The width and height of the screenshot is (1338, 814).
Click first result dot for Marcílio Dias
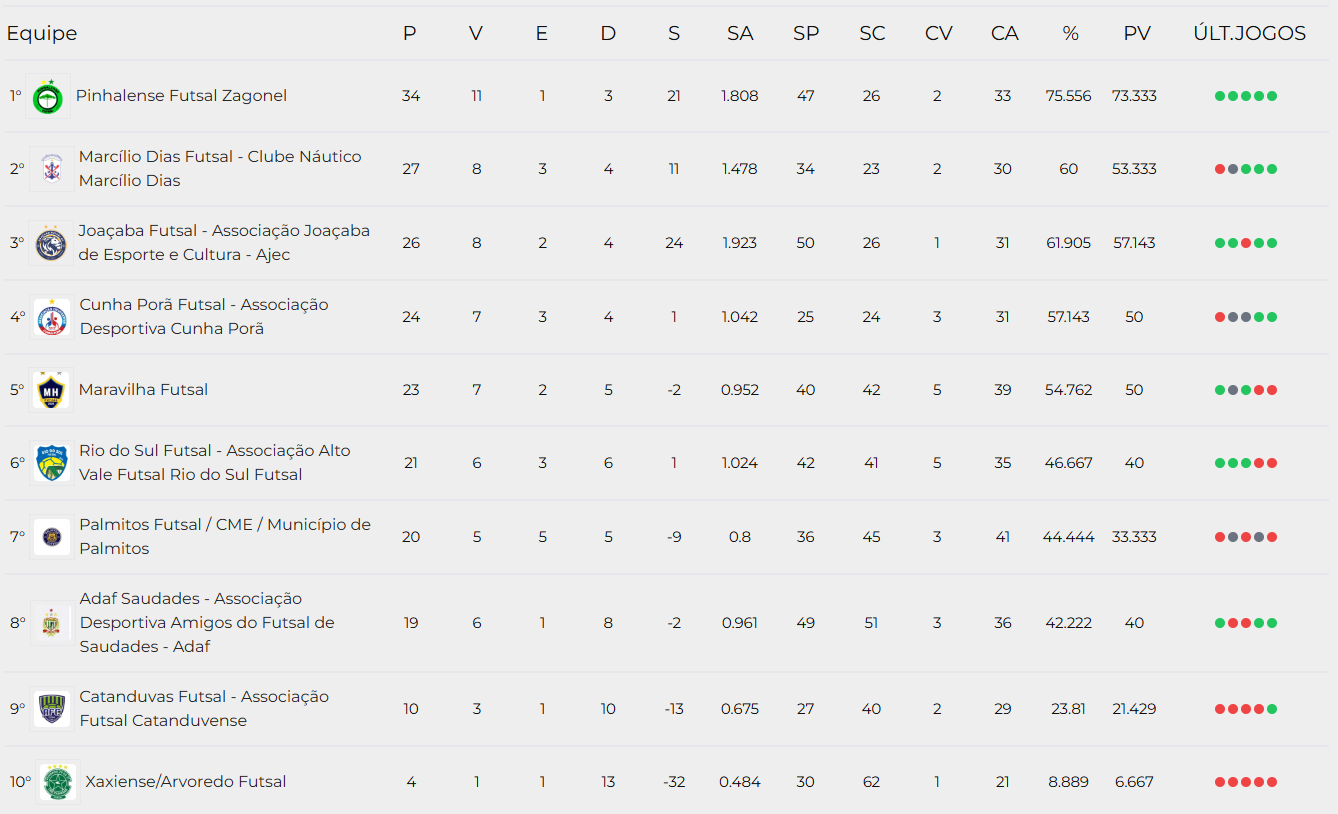coord(1220,169)
